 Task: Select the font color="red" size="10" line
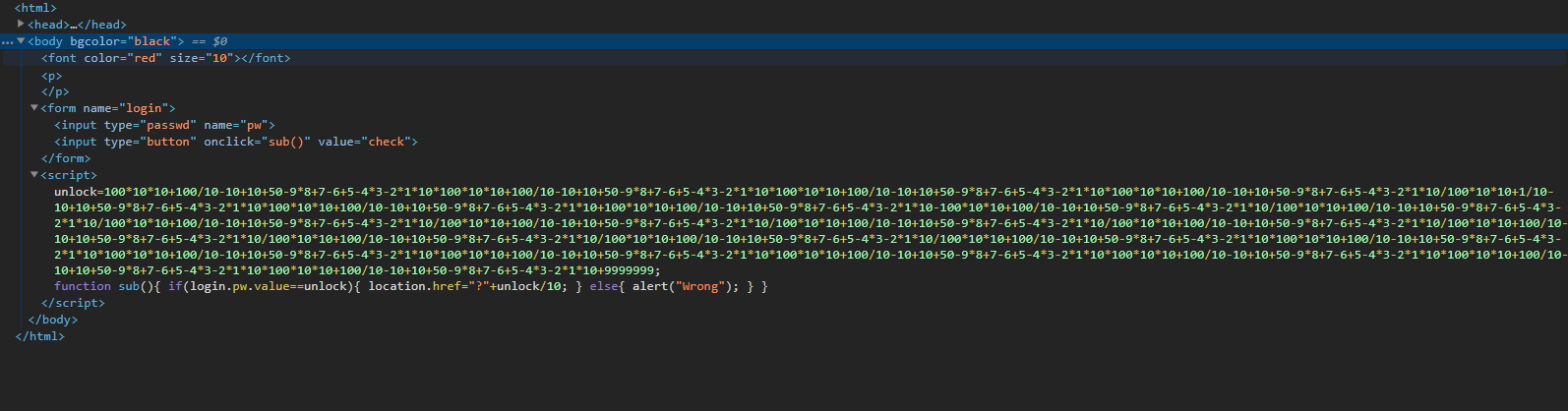[165, 58]
